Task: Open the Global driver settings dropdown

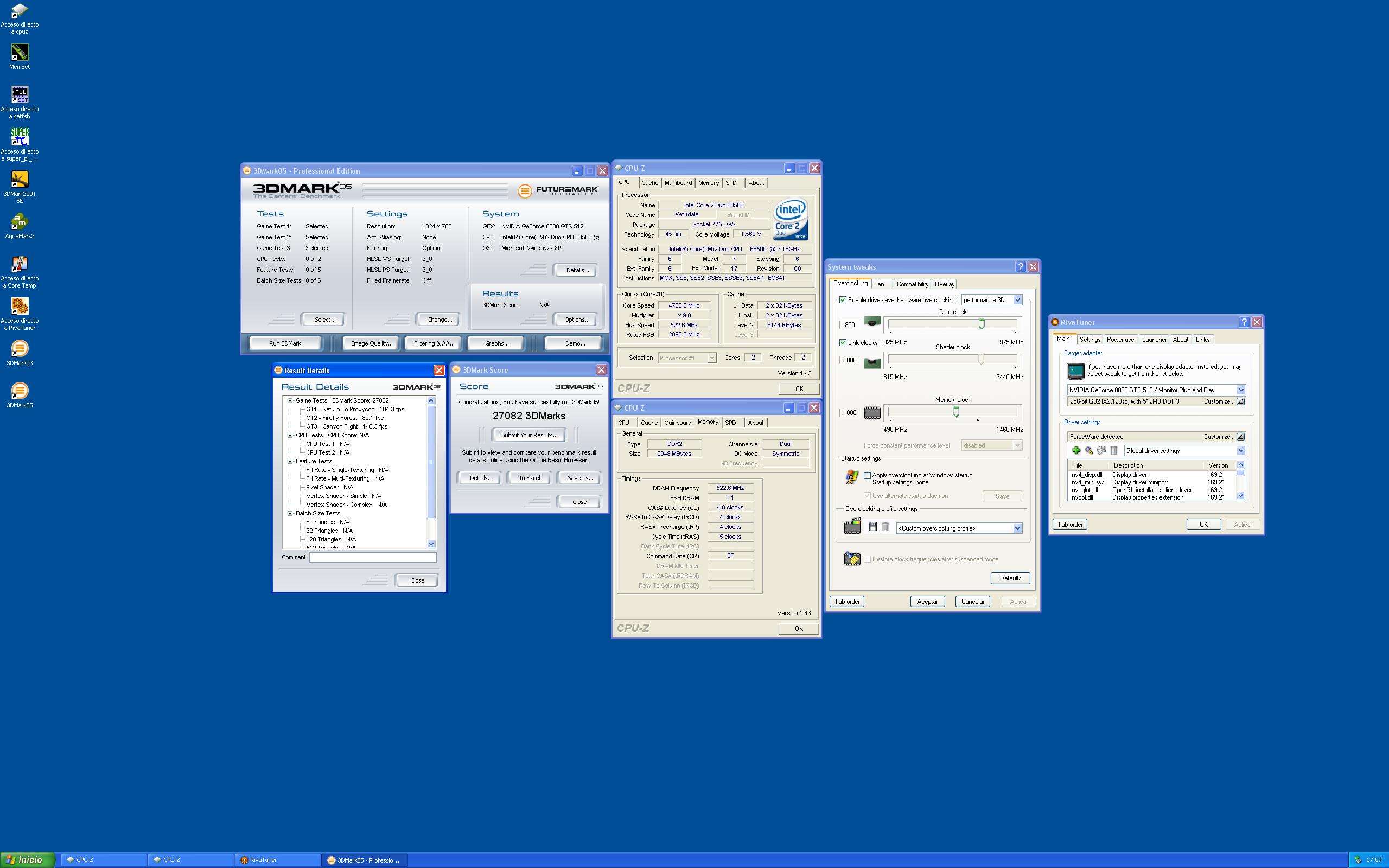Action: click(1240, 451)
